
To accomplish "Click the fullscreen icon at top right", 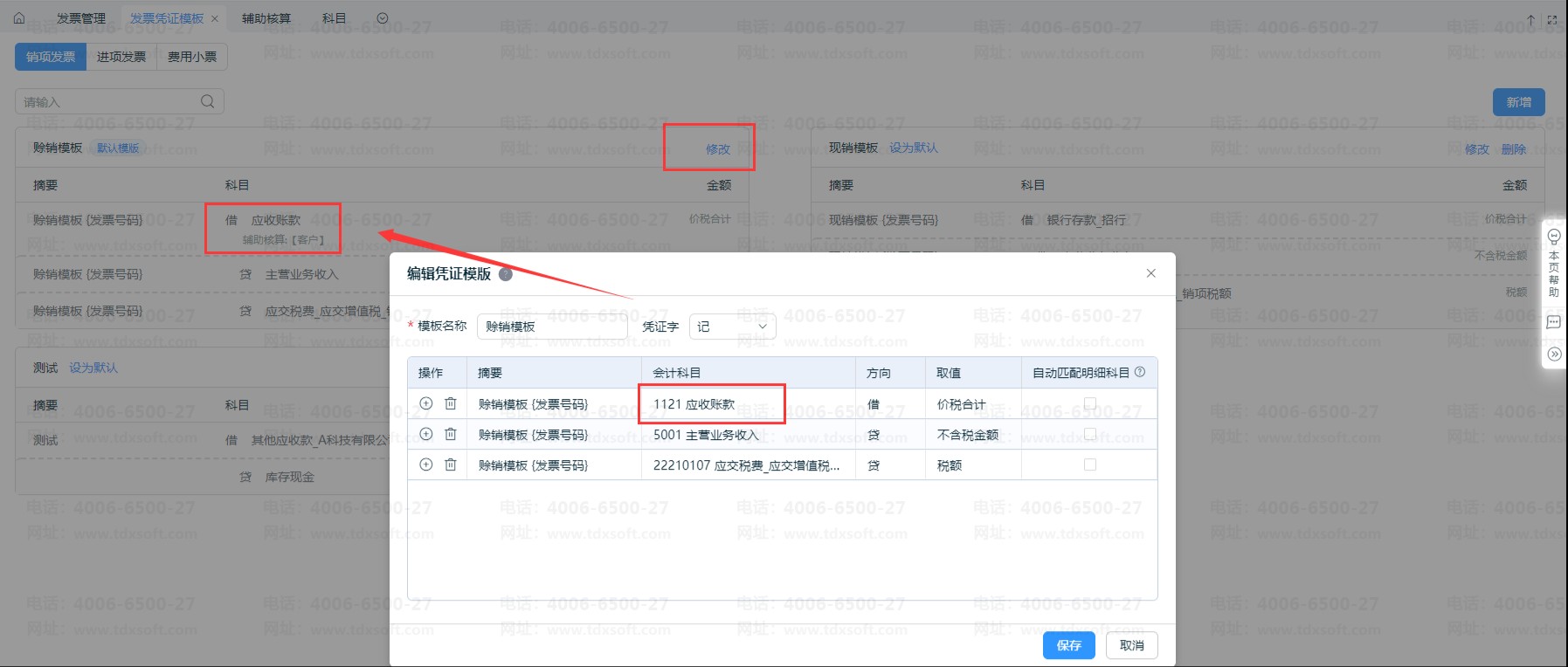I will (1552, 19).
